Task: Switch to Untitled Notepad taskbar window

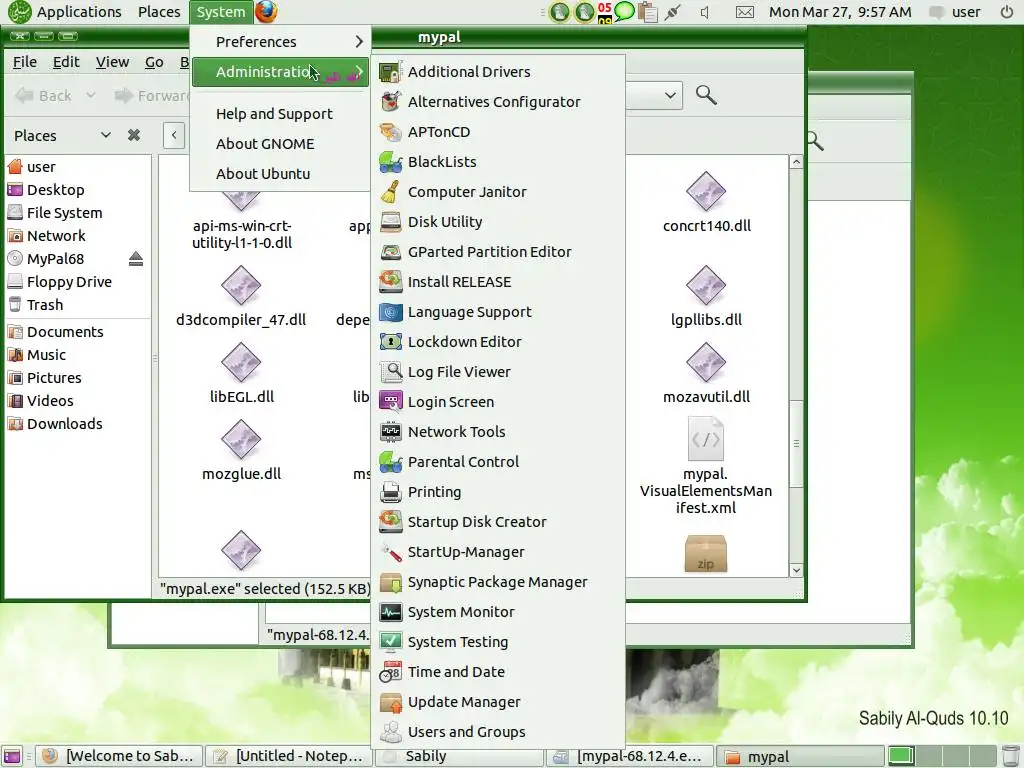Action: coord(288,756)
